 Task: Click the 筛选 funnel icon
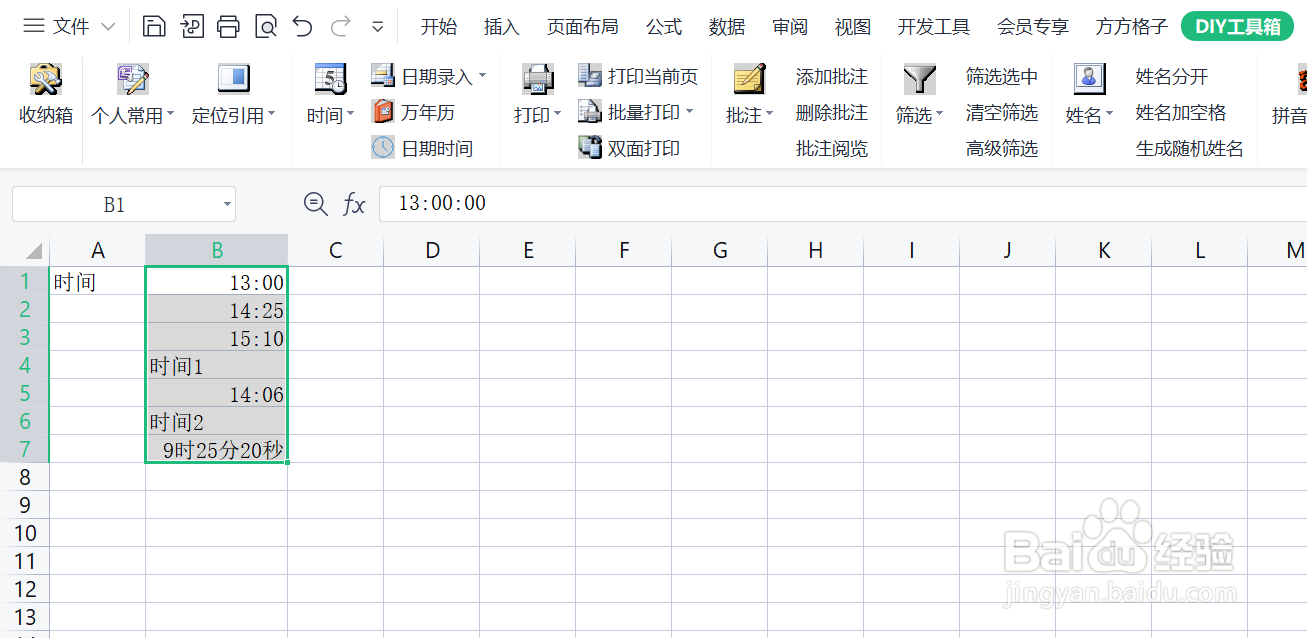pyautogui.click(x=919, y=79)
